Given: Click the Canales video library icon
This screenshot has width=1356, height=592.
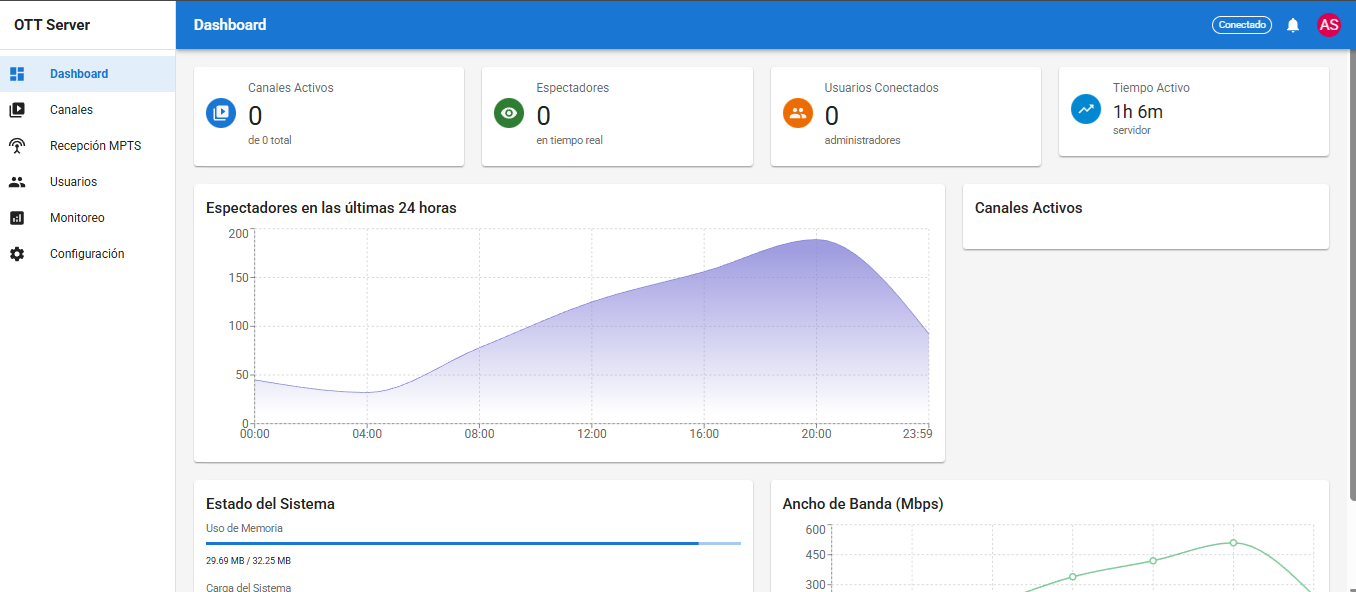Looking at the screenshot, I should click(x=17, y=110).
